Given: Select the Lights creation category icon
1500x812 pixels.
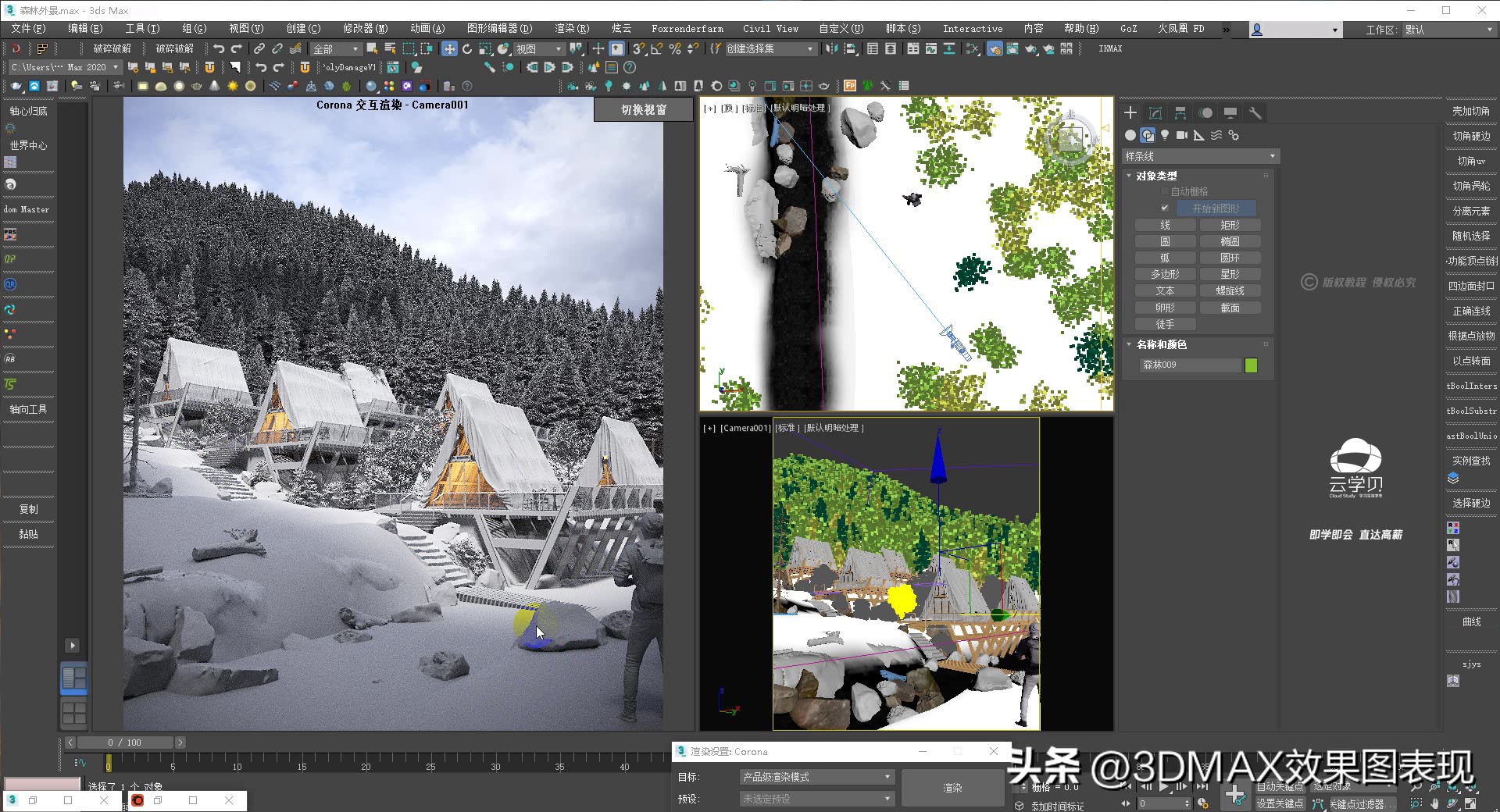Looking at the screenshot, I should (x=1165, y=135).
